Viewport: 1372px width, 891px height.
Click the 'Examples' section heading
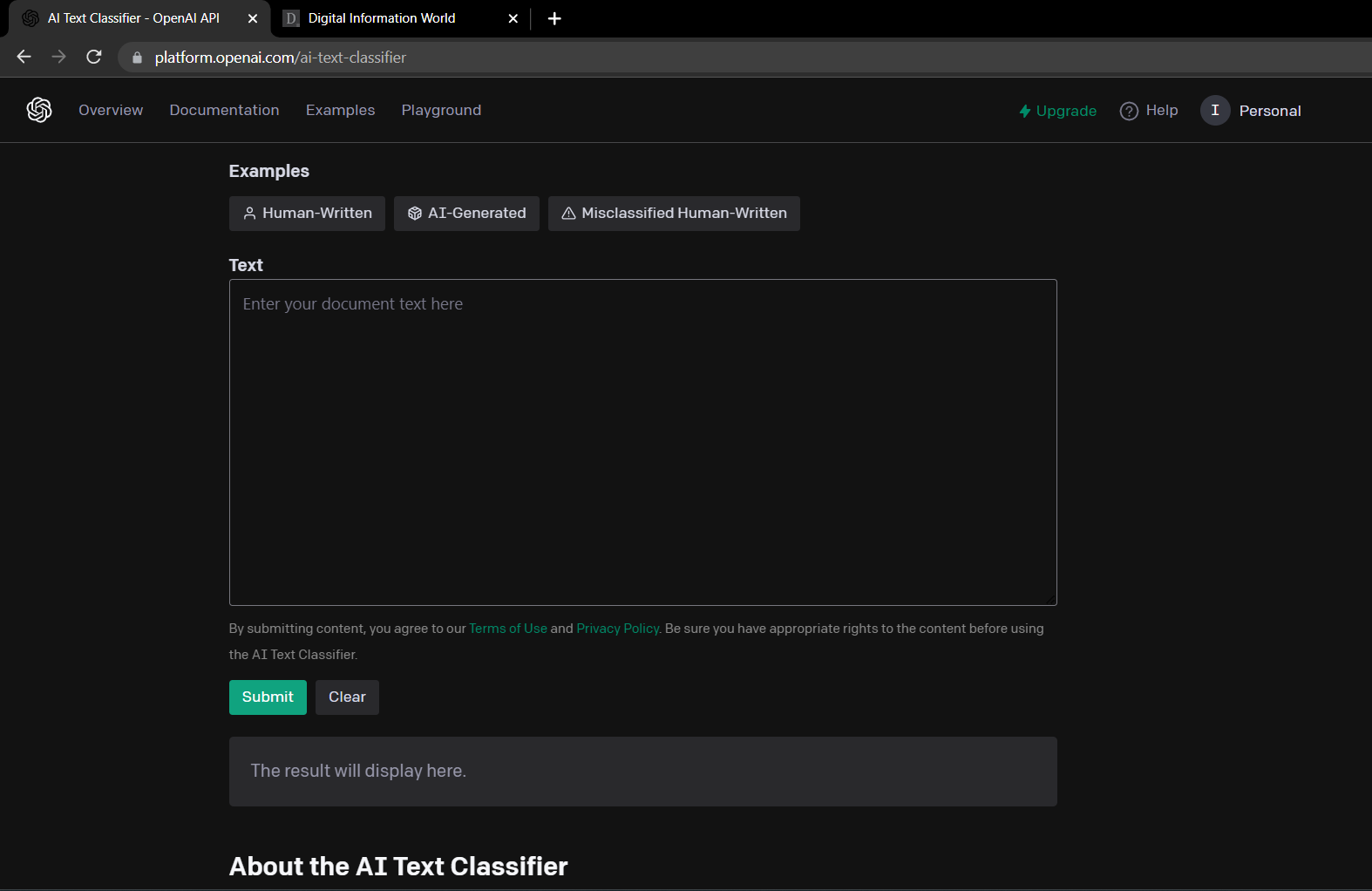pyautogui.click(x=268, y=171)
